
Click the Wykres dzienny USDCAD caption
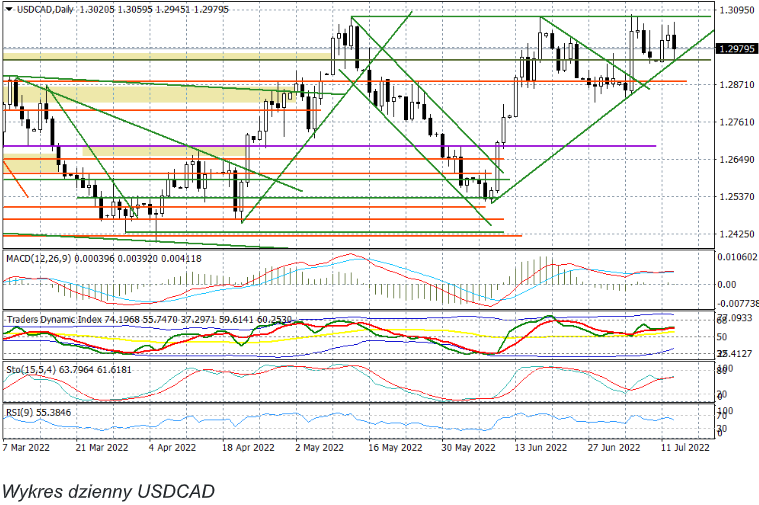tap(108, 492)
